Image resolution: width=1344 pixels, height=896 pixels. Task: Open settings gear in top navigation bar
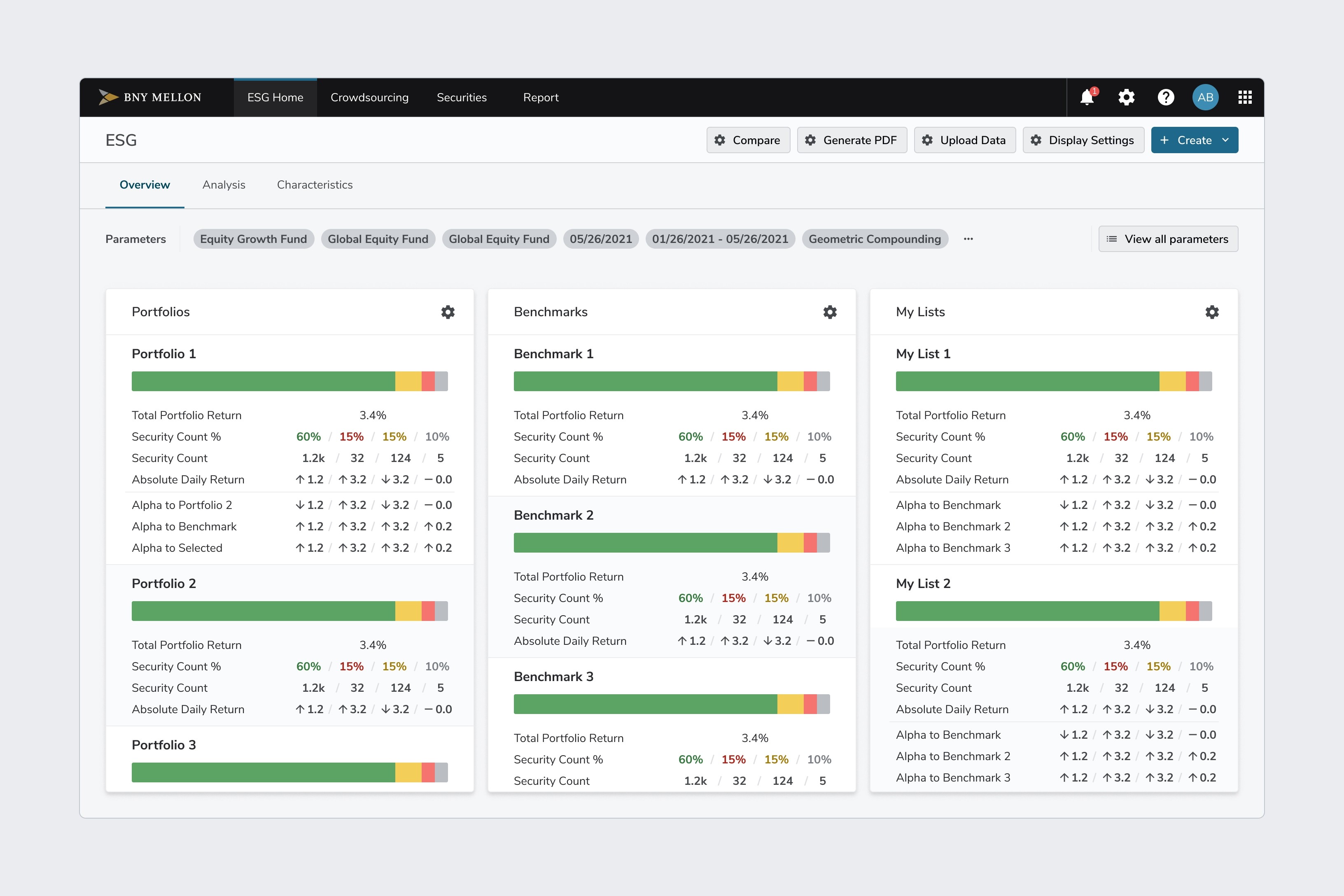[1126, 97]
